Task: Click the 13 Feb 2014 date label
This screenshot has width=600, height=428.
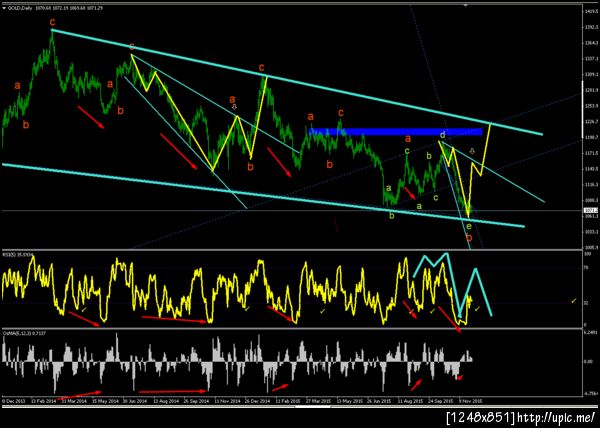Action: (44, 401)
